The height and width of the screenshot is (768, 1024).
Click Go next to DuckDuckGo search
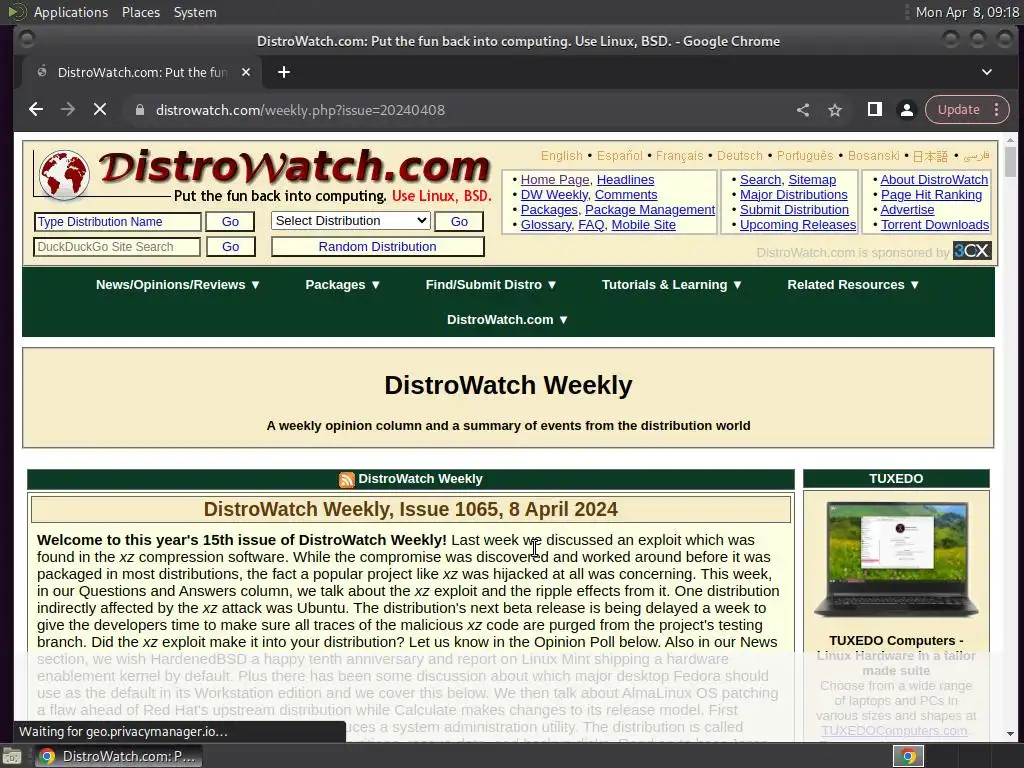click(x=230, y=247)
